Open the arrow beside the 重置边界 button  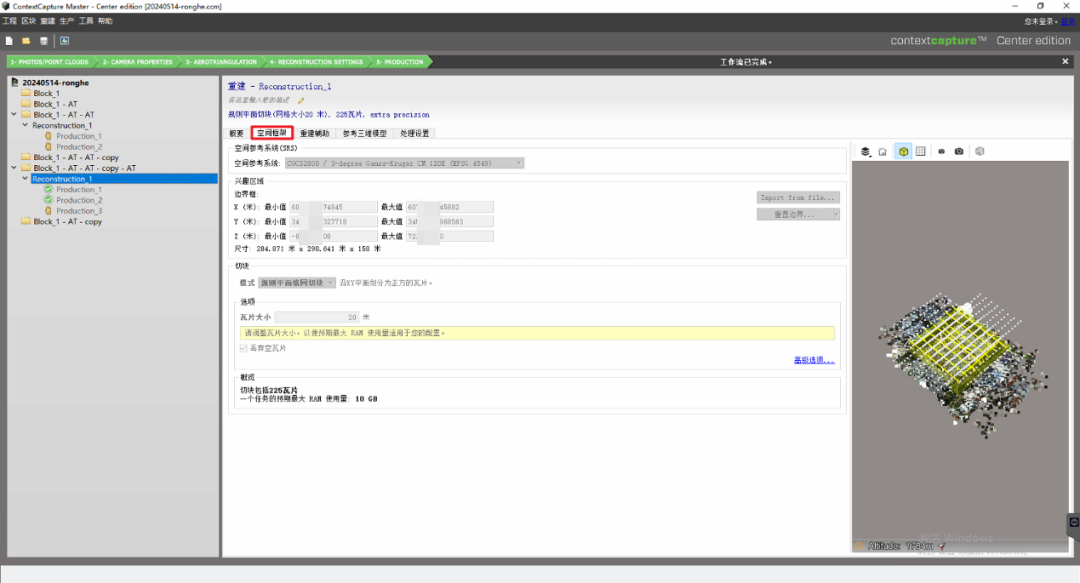836,214
